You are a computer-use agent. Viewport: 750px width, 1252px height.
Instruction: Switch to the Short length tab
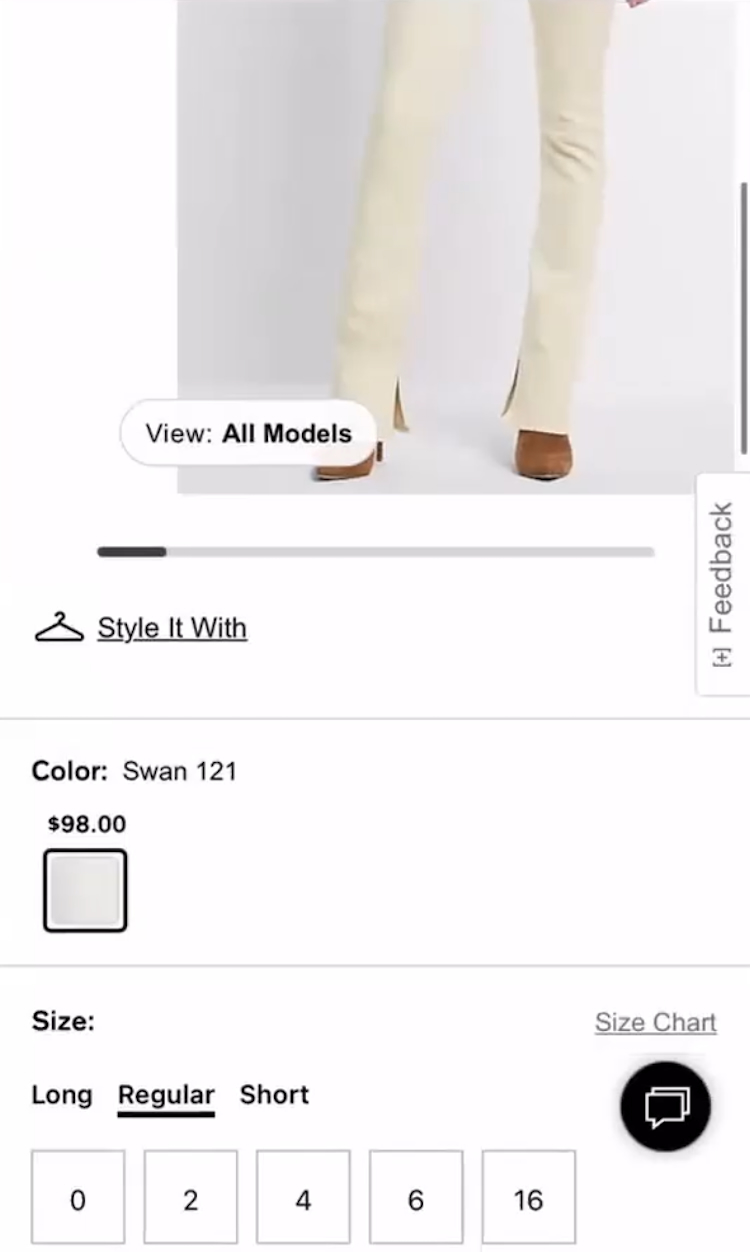pos(274,1095)
